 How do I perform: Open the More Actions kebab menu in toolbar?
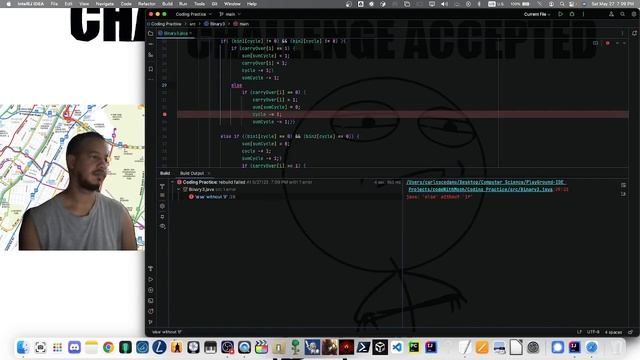click(583, 14)
